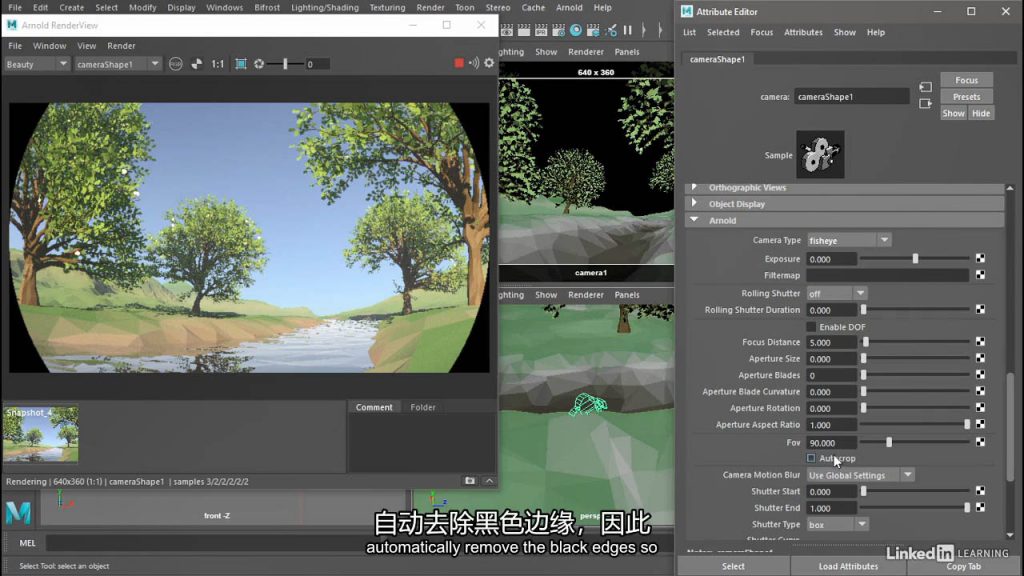Viewport: 1024px width, 576px height.
Task: Click the load input connection icon beside camera name
Action: (925, 87)
